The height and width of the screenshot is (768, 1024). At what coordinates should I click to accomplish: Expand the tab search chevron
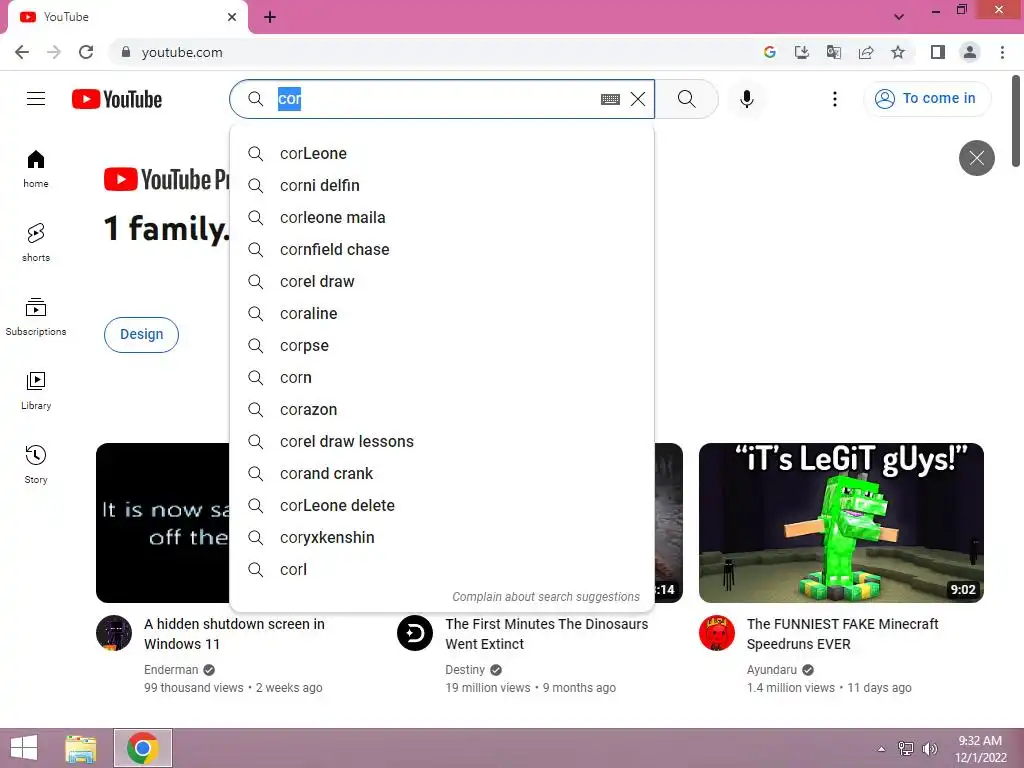[x=899, y=17]
